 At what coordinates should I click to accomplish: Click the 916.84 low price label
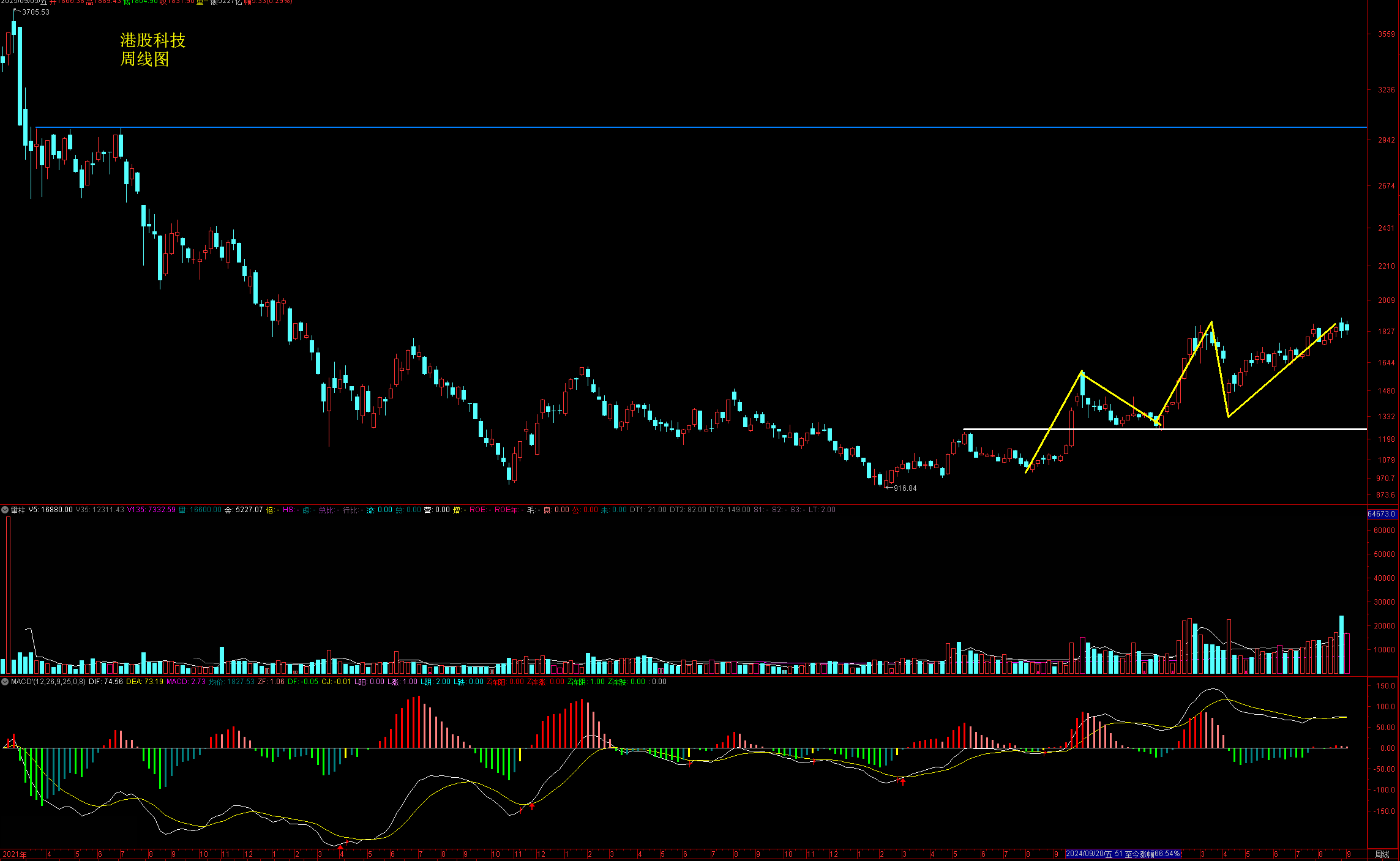(905, 488)
